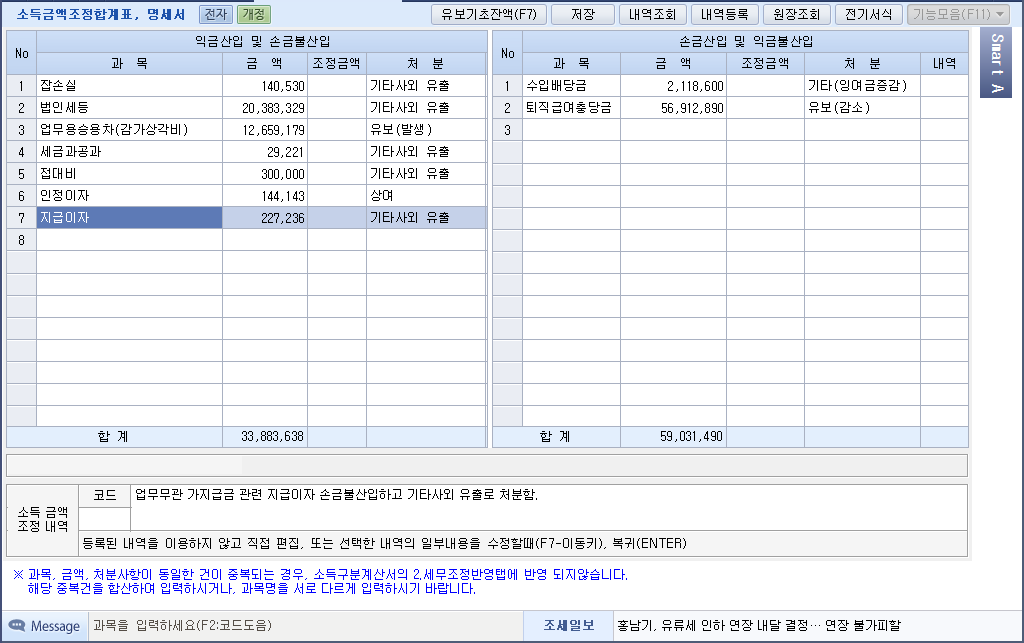This screenshot has height=643, width=1024.
Task: Click the amount 29,221
Action: (x=285, y=152)
